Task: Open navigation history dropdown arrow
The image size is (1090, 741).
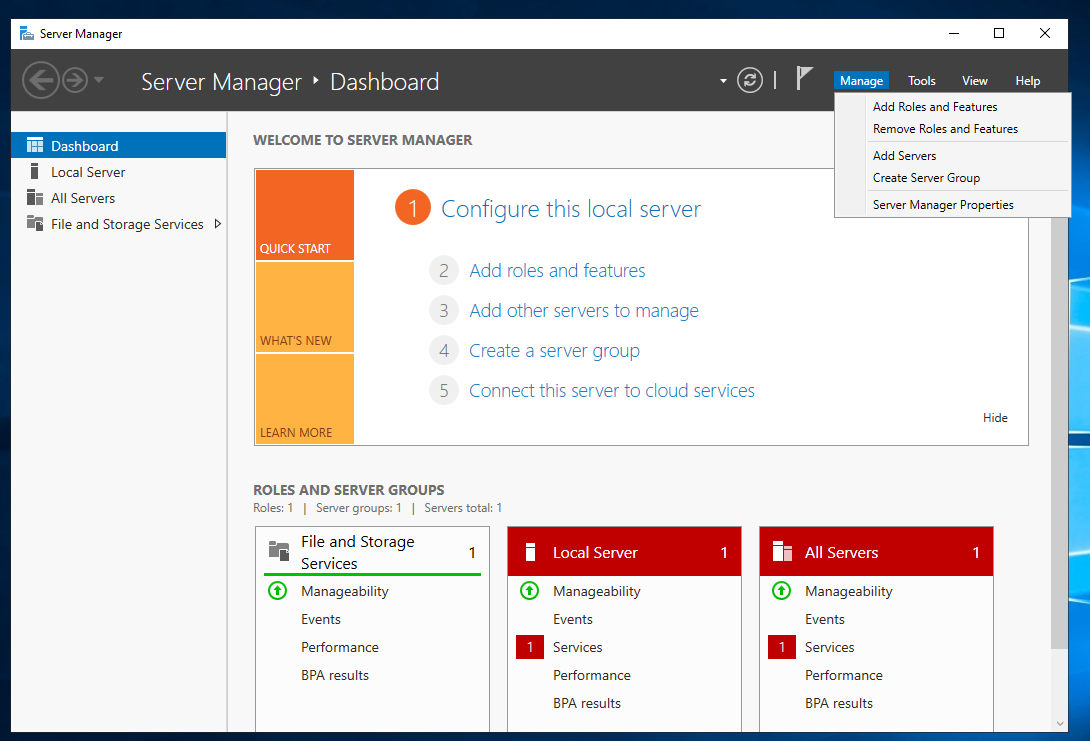Action: coord(99,80)
